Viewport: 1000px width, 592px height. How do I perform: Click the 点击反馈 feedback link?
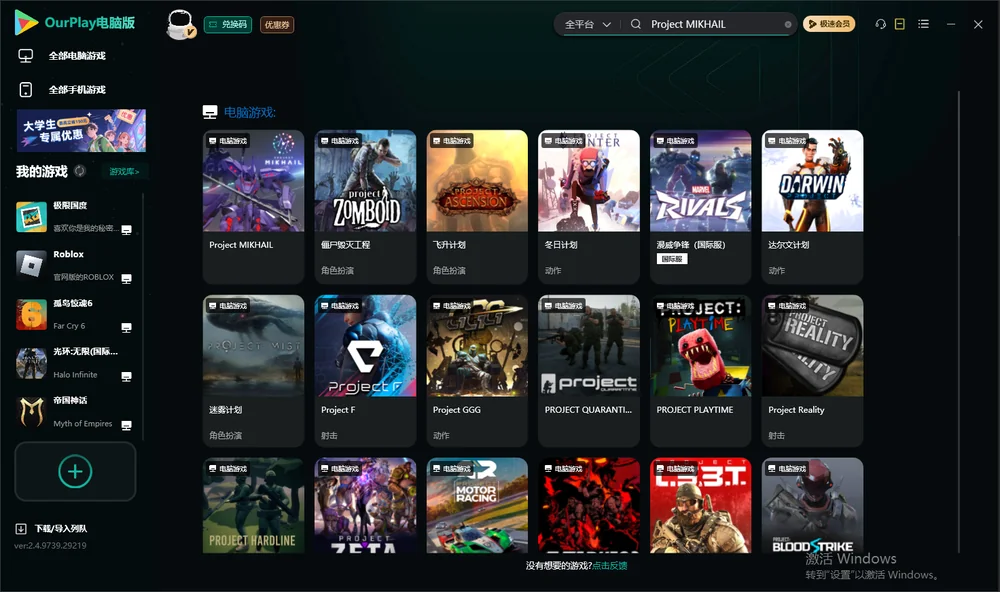point(610,565)
